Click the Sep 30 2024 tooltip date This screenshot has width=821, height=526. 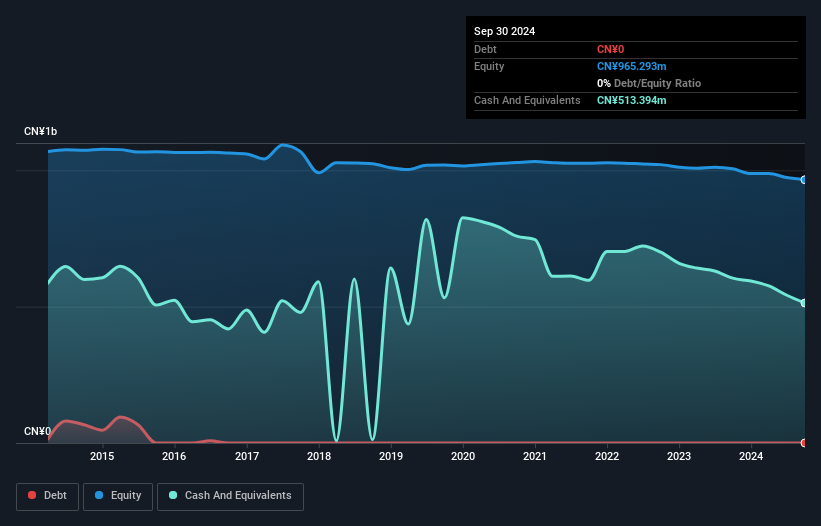pos(504,31)
